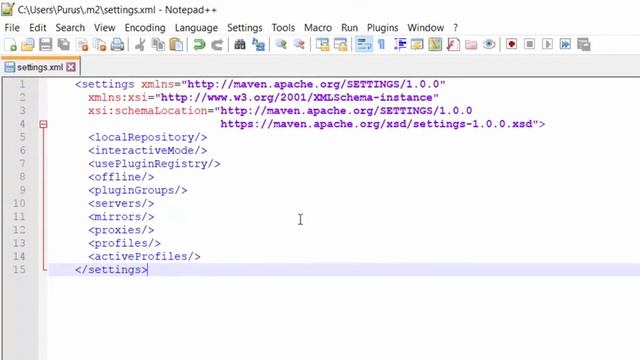
Task: Click the Save All toolbar icon
Action: 64,44
